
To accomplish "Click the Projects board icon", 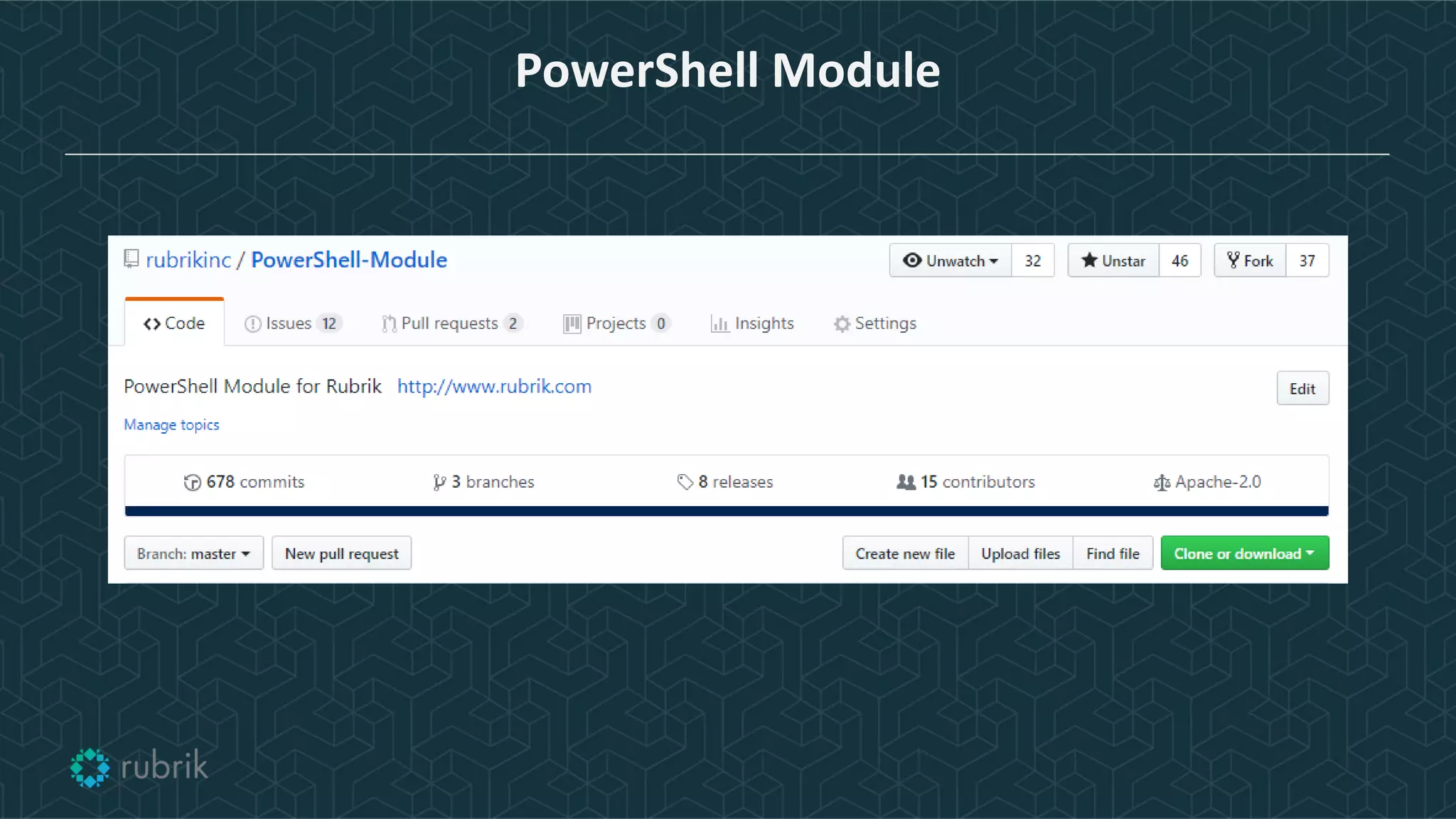I will (x=572, y=324).
